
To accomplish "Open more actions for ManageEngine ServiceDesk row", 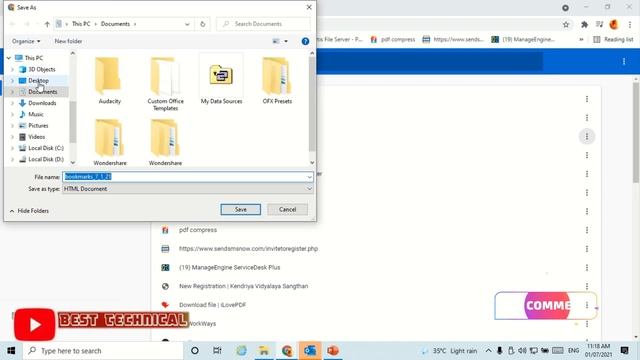I will (x=587, y=268).
